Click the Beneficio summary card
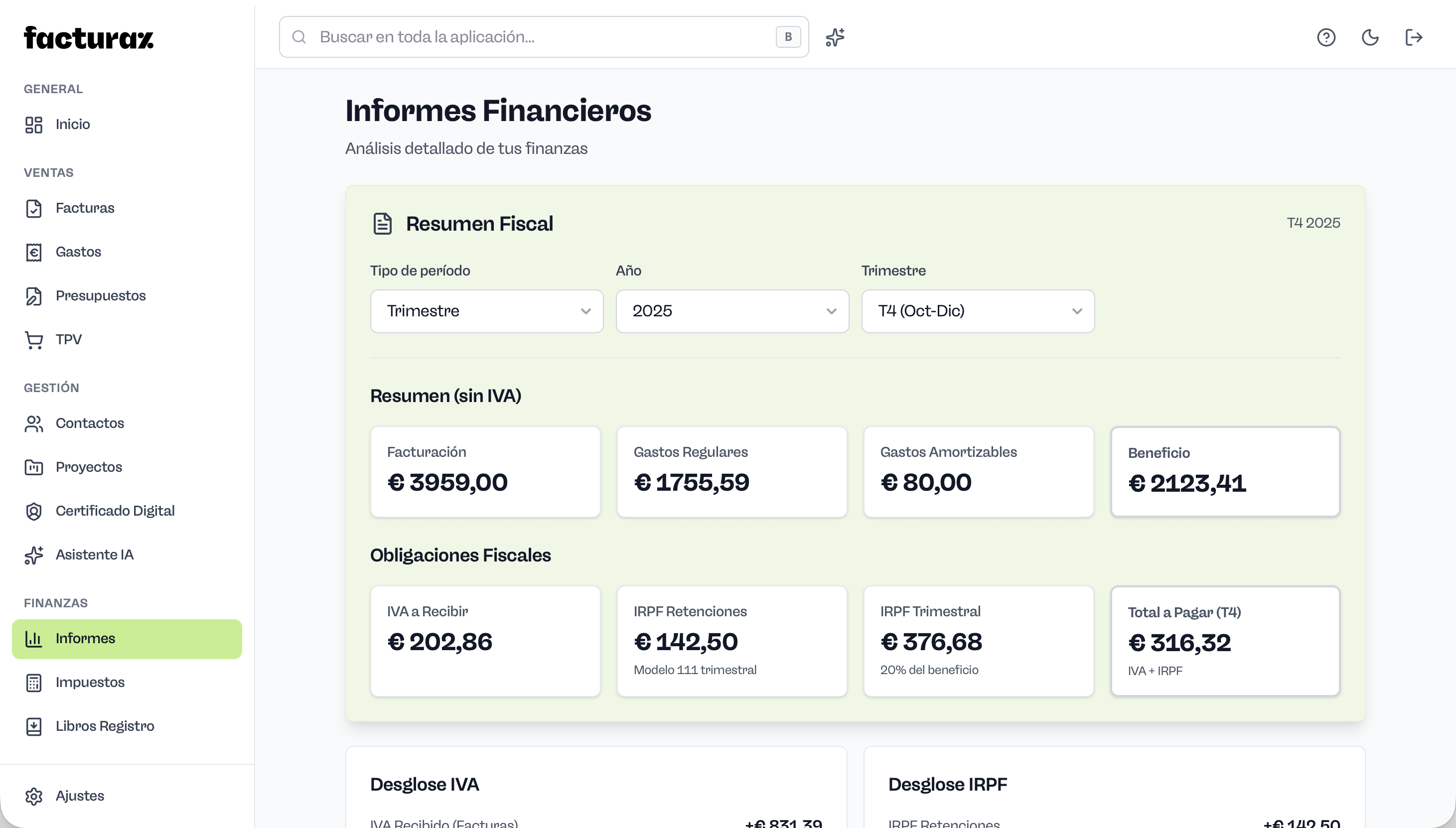This screenshot has height=828, width=1456. 1225,471
